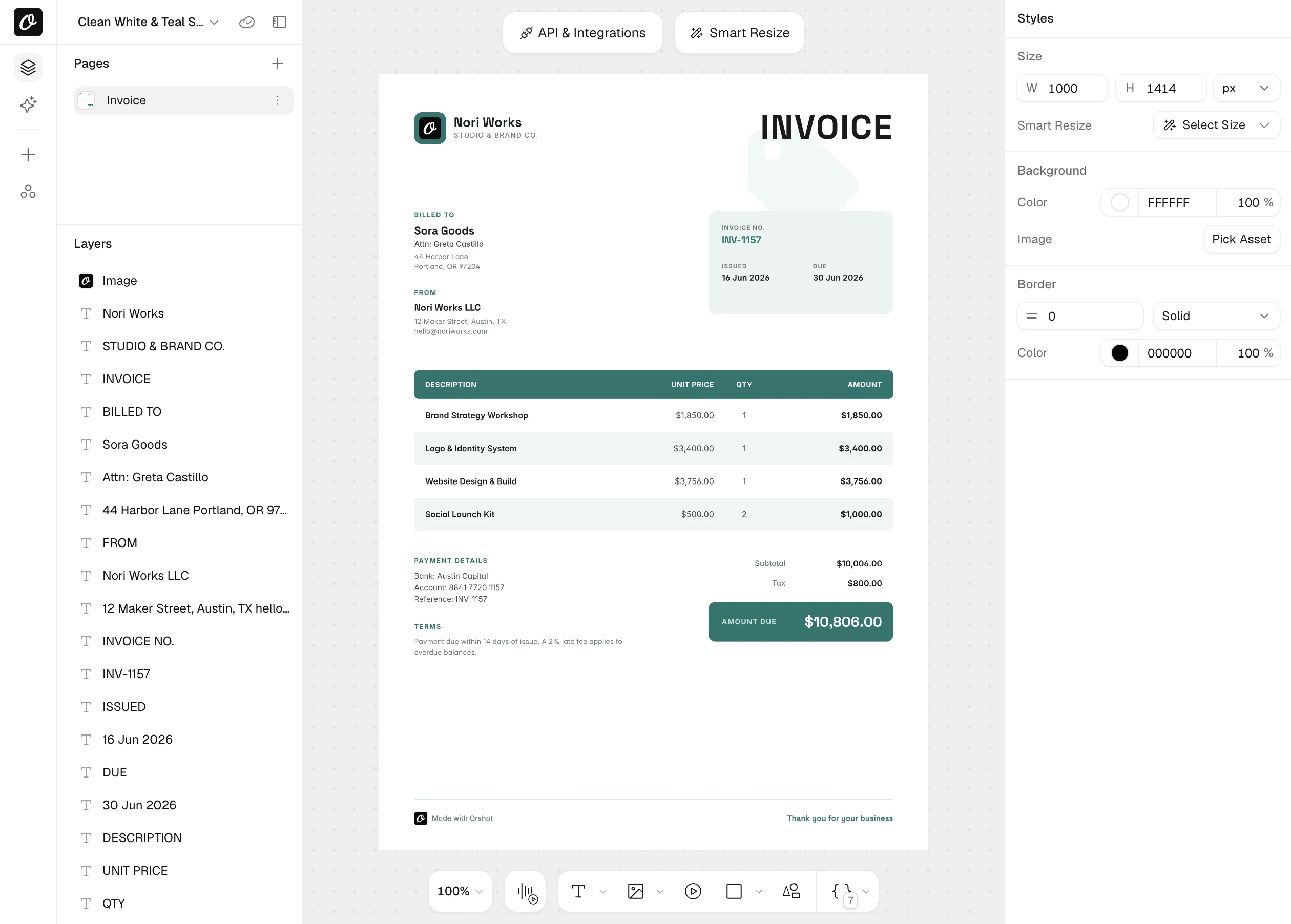The width and height of the screenshot is (1291, 924).
Task: Open the three-circles assets icon in sidebar
Action: tap(28, 192)
